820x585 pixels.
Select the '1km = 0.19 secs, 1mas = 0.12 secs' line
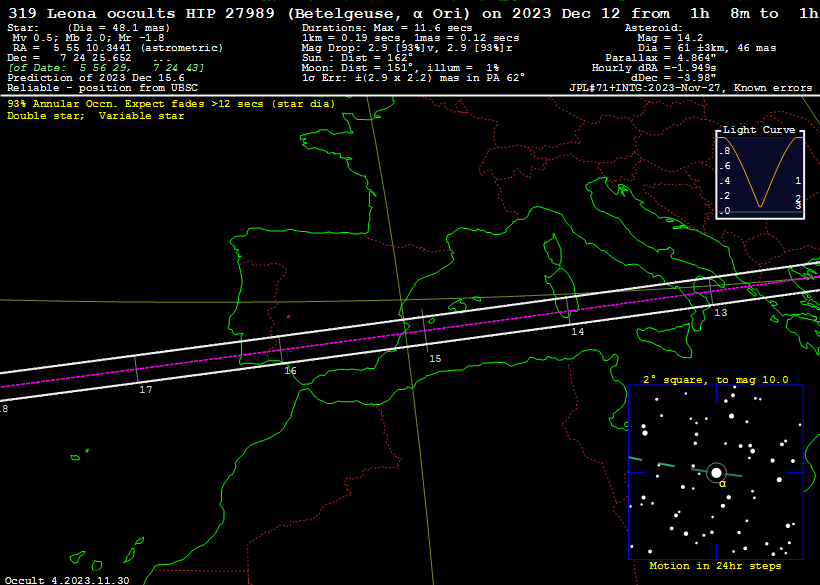[411, 38]
